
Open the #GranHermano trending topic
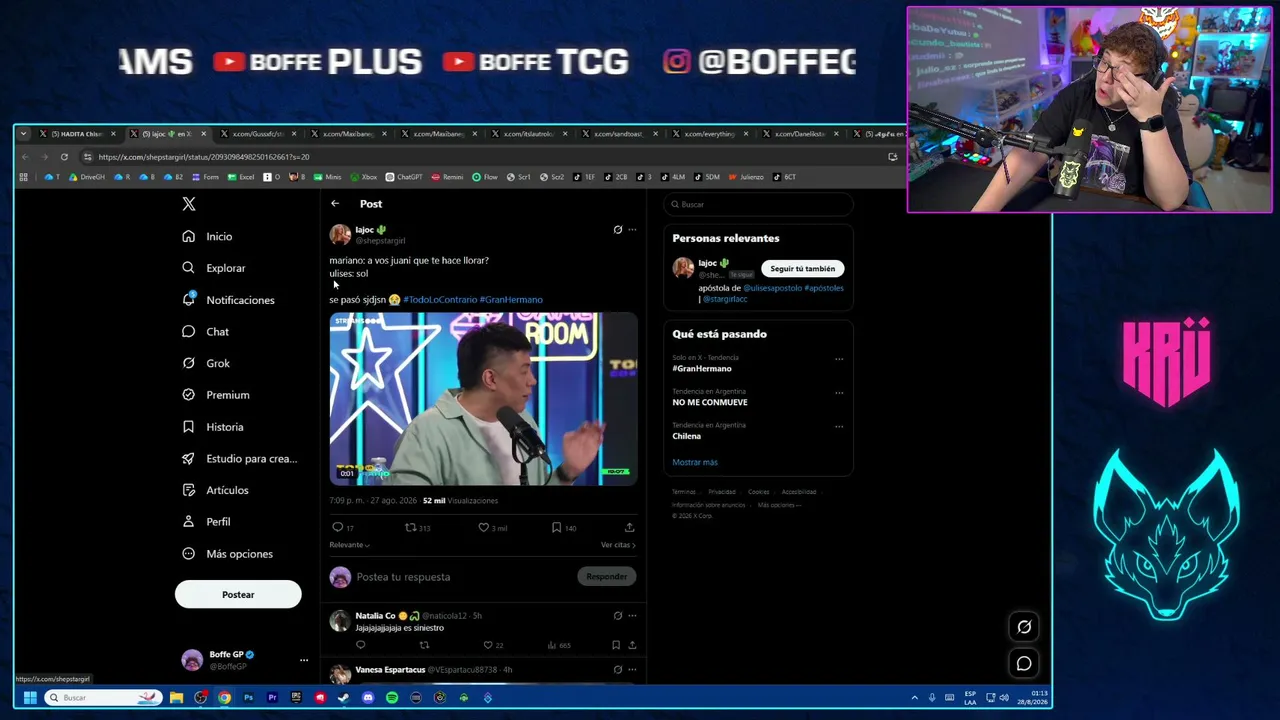[x=702, y=369]
